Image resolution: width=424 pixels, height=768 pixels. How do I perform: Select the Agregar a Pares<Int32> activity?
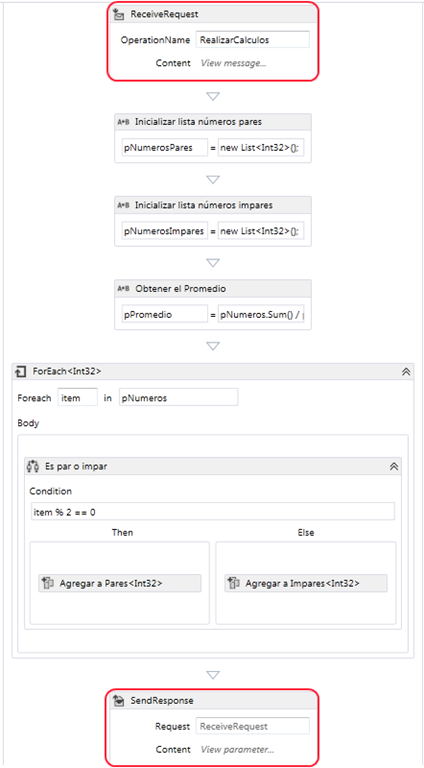120,583
